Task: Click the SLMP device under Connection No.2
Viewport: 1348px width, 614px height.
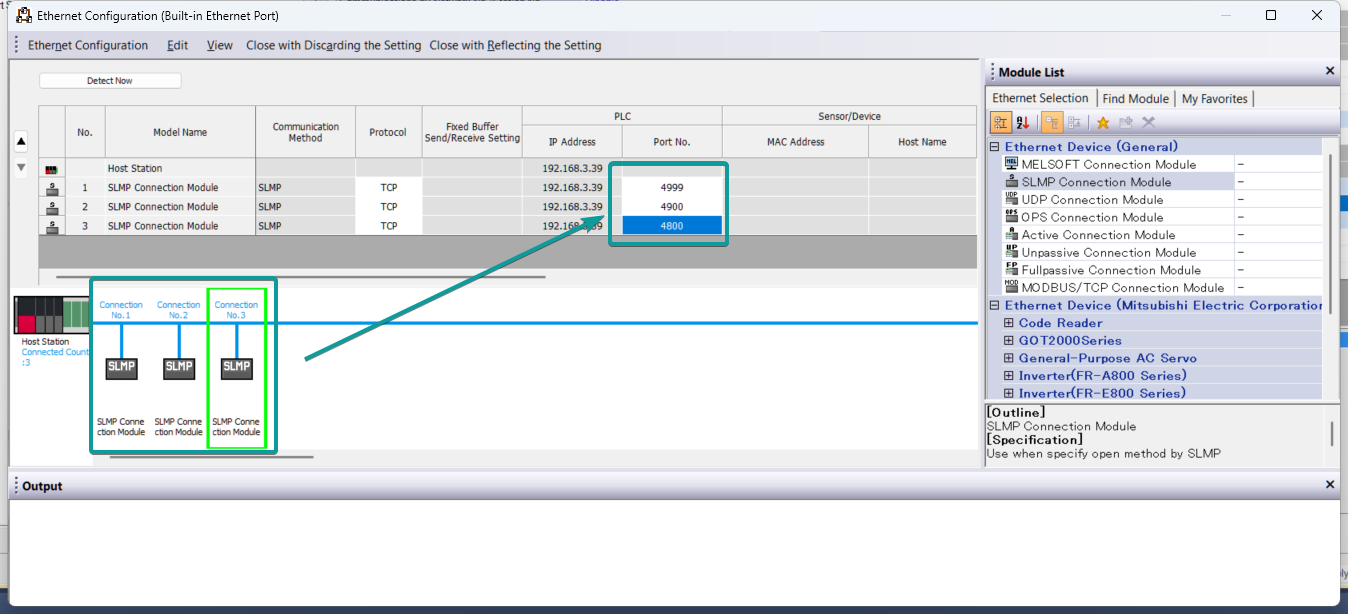Action: (179, 367)
